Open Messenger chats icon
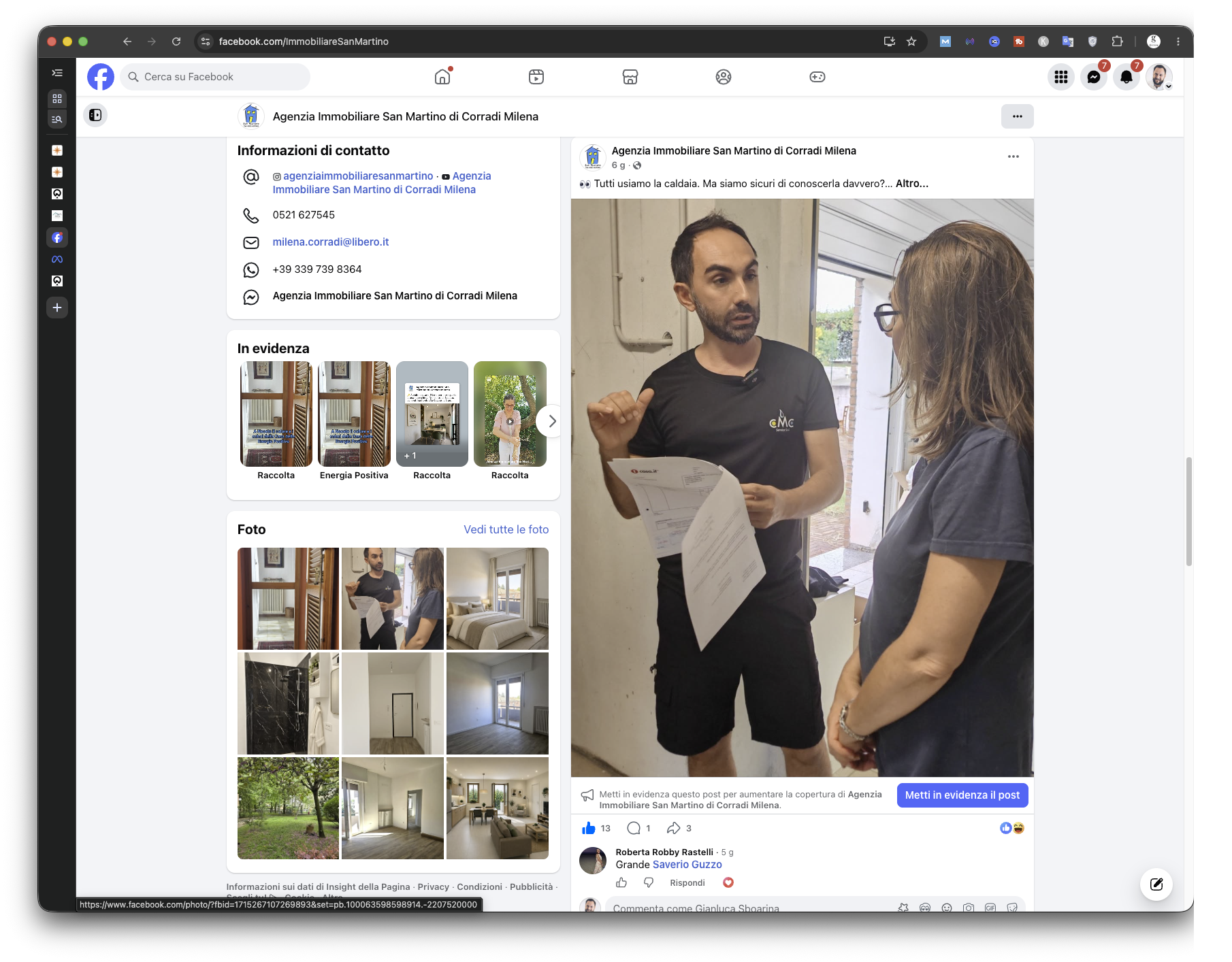 coord(1094,77)
